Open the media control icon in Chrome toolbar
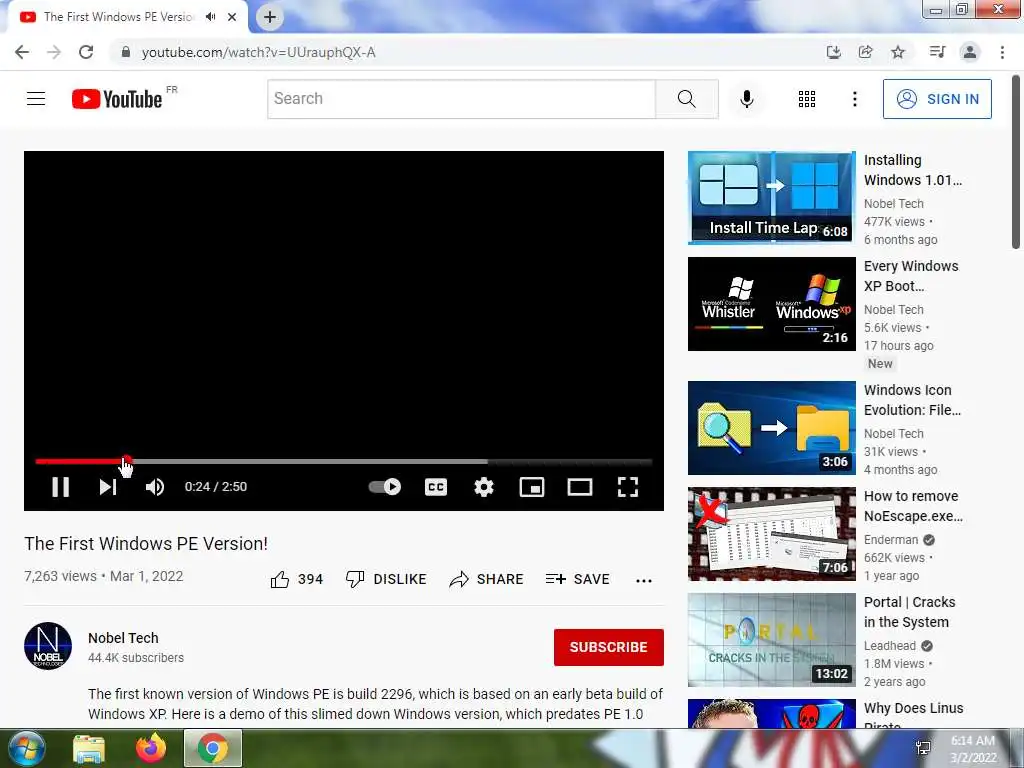The width and height of the screenshot is (1024, 768). (x=937, y=52)
